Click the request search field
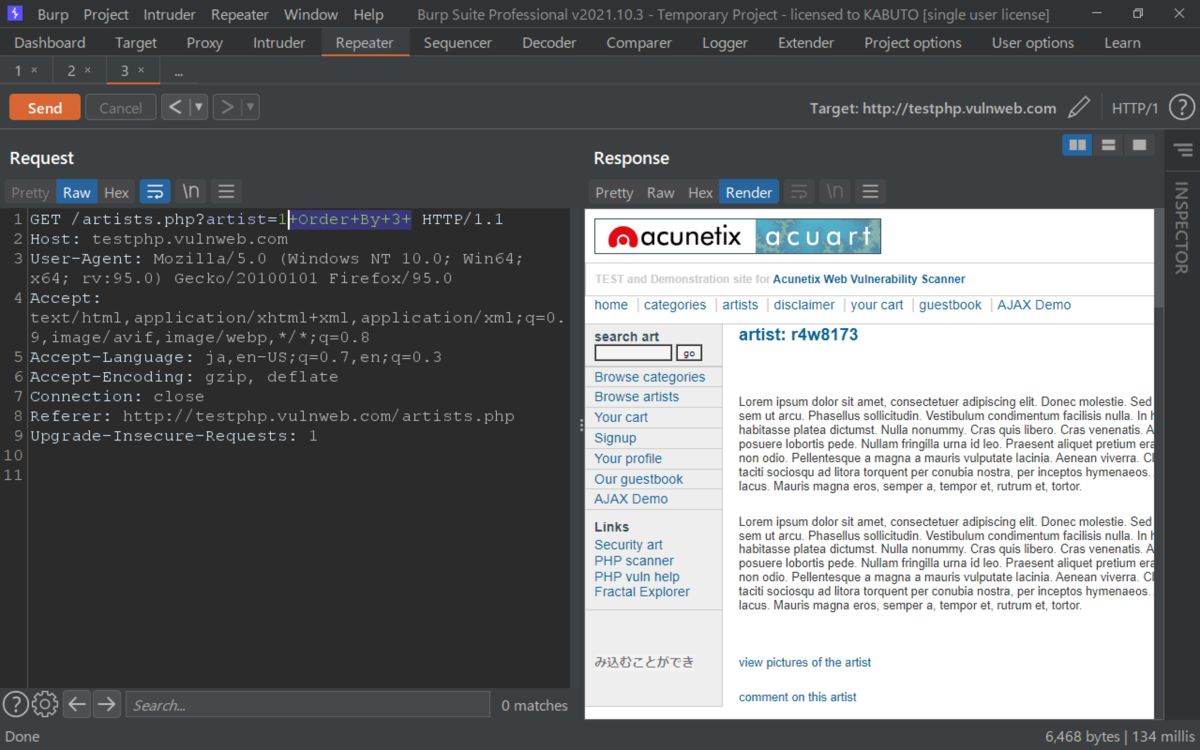Viewport: 1200px width, 750px height. tap(307, 705)
